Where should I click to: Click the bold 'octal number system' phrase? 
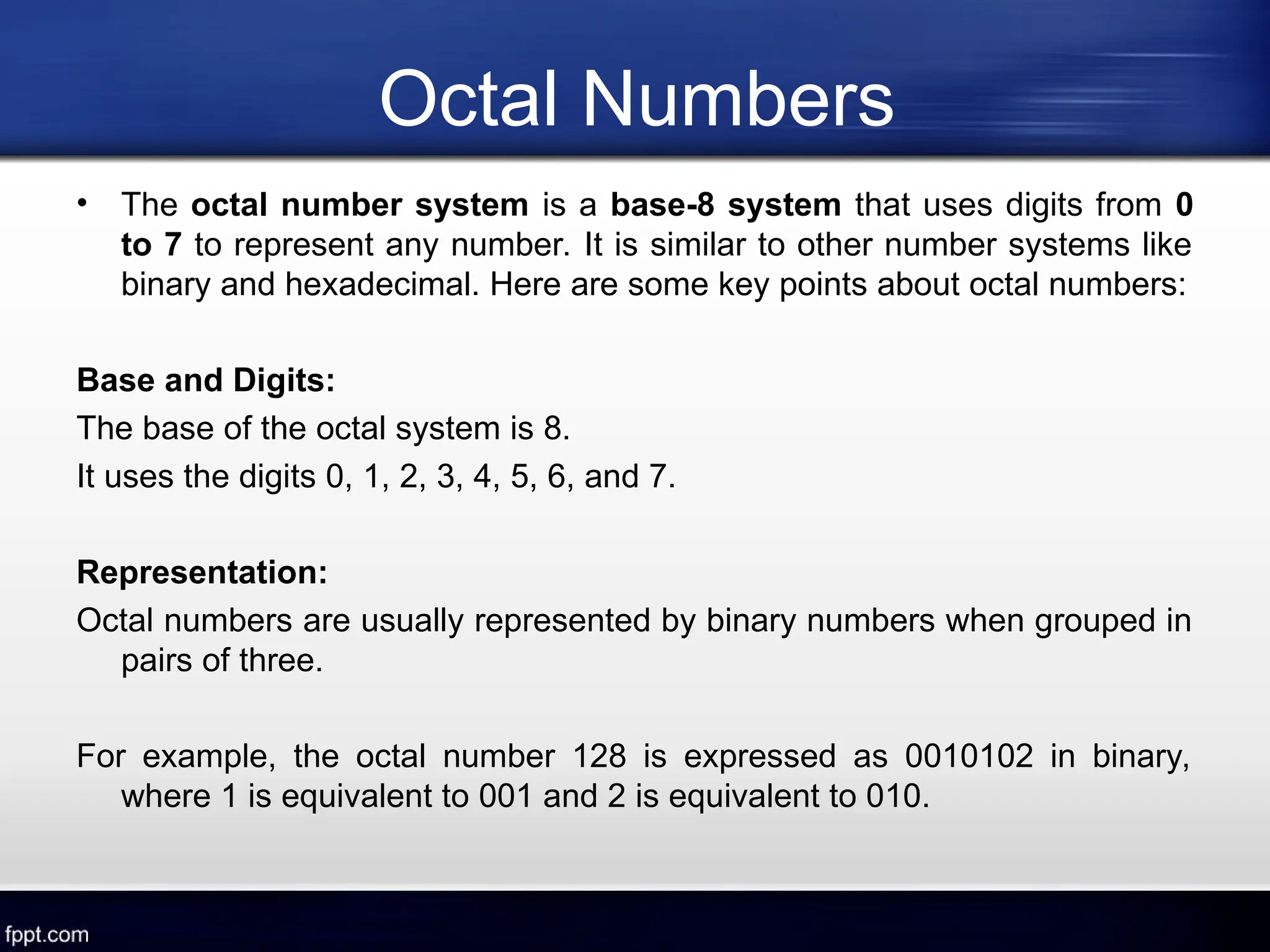(360, 205)
